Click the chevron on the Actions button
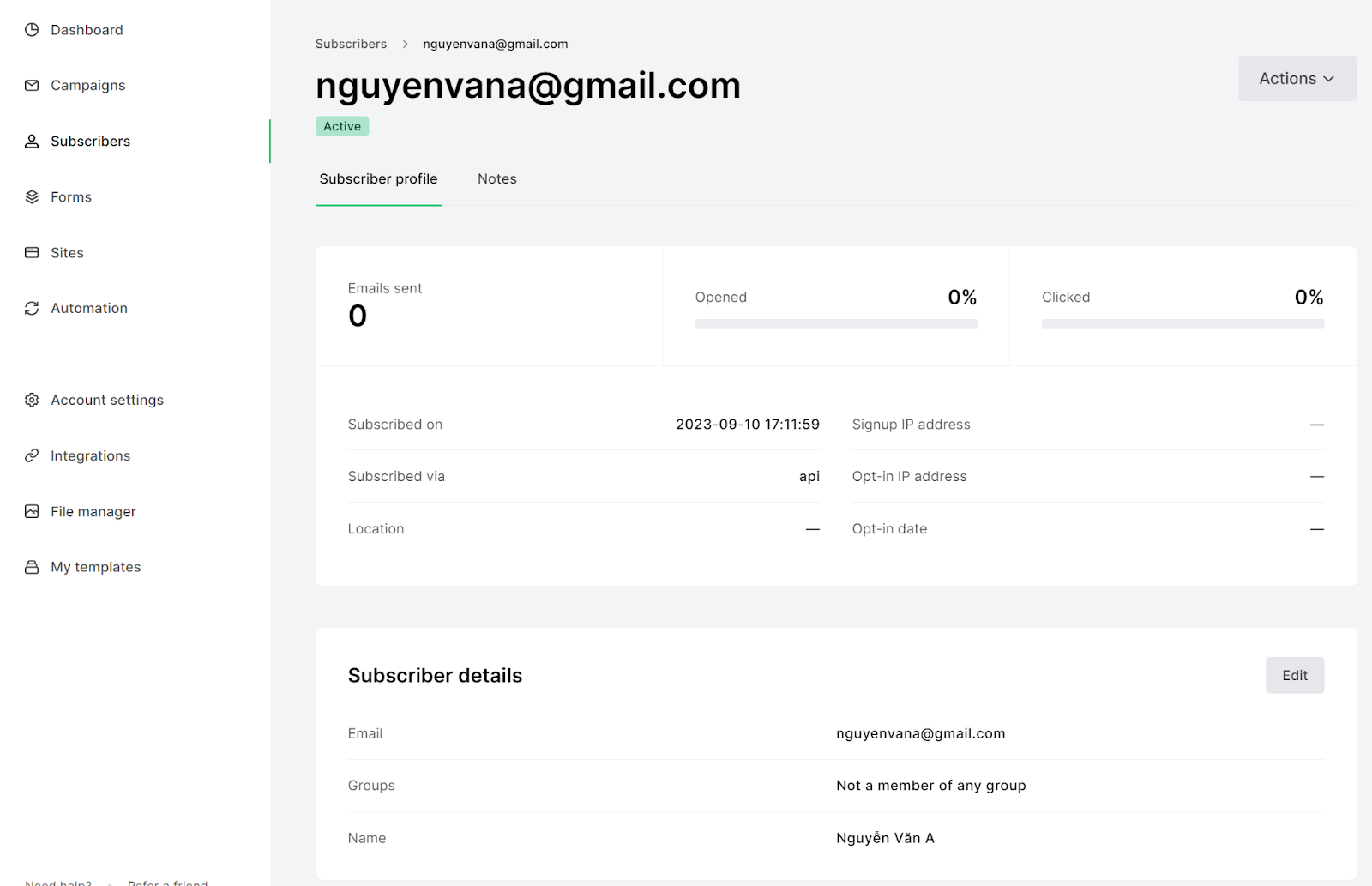Image resolution: width=1372 pixels, height=886 pixels. pos(1328,79)
